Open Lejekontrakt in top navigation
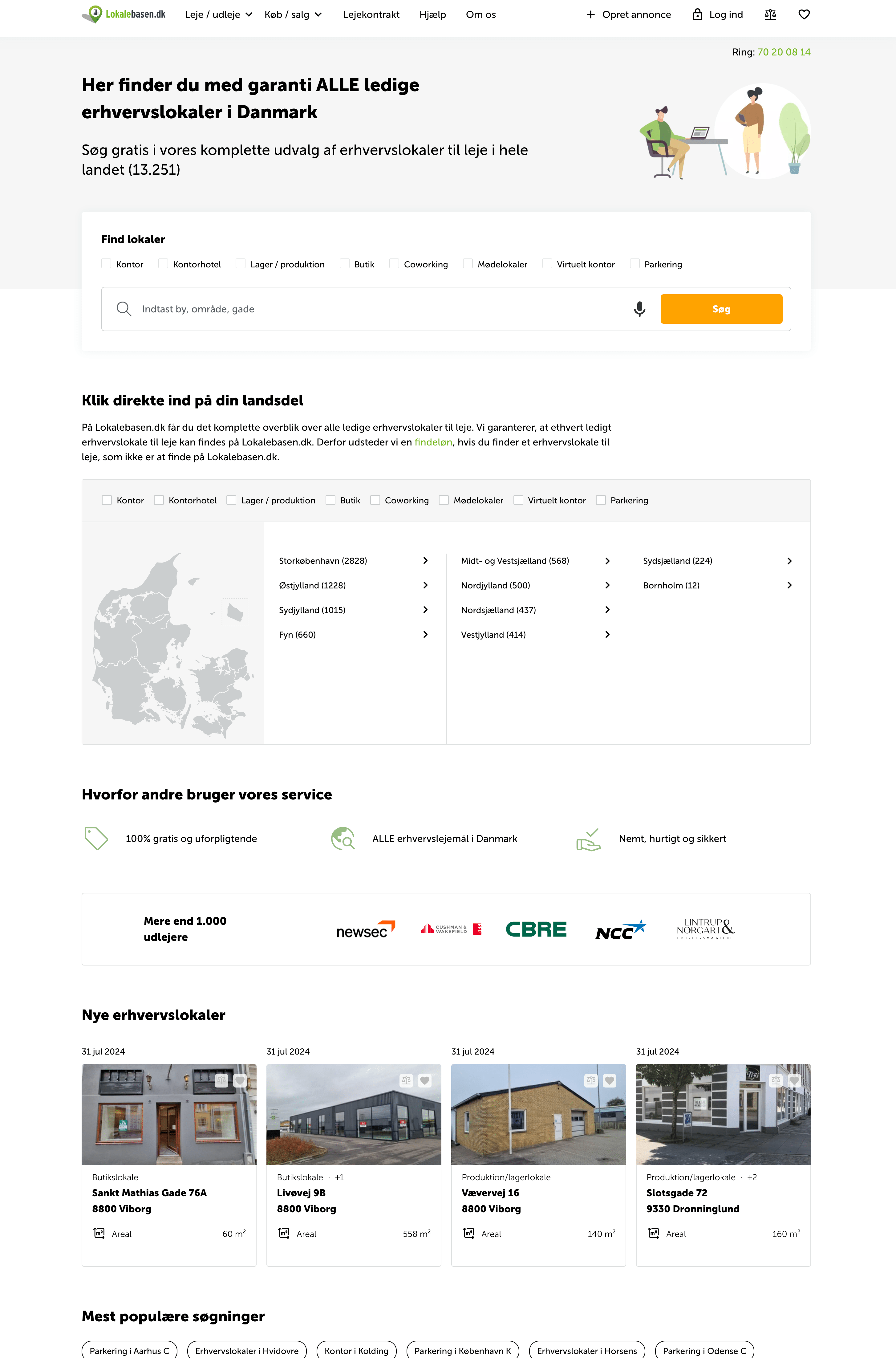This screenshot has height=1358, width=896. pyautogui.click(x=371, y=15)
